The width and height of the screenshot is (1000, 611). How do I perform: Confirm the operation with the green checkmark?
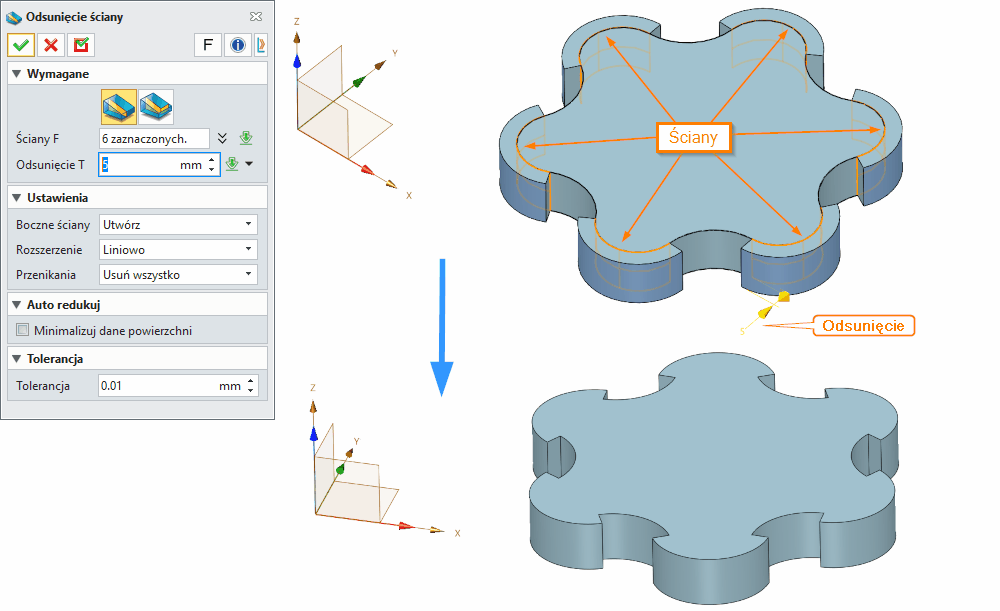(22, 45)
